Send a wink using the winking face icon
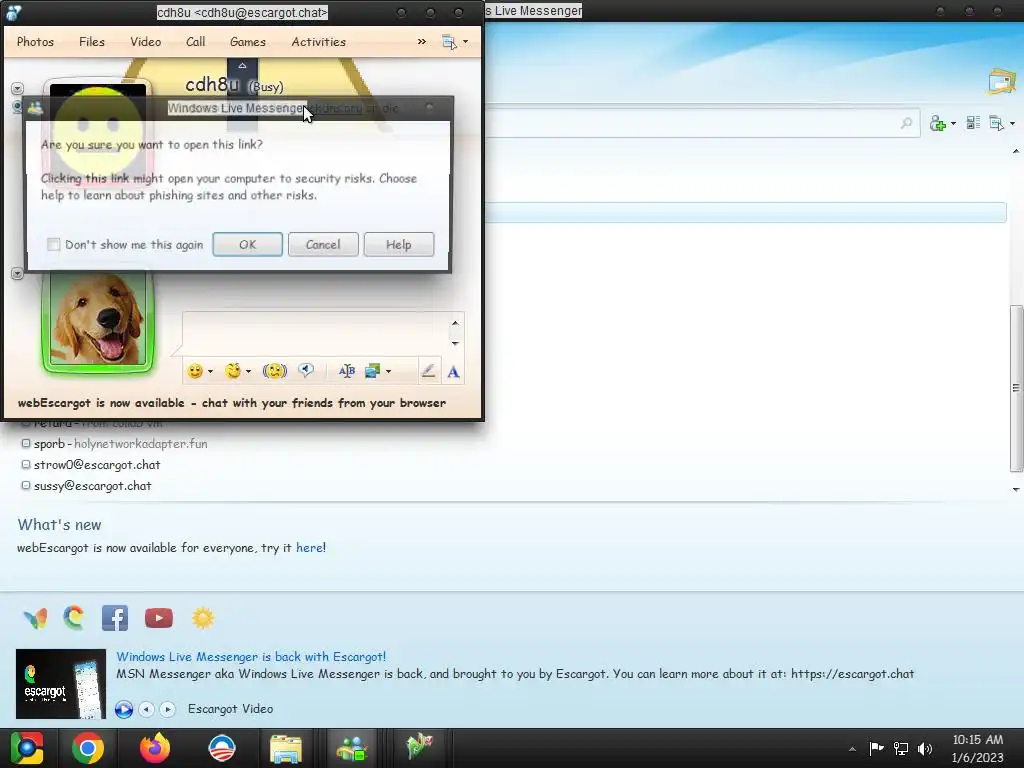Viewport: 1024px width, 768px height. 232,371
